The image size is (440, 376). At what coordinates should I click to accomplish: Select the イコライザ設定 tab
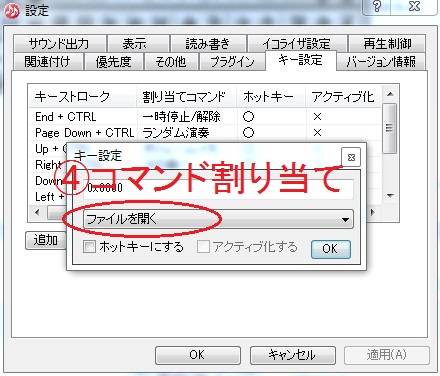(297, 44)
